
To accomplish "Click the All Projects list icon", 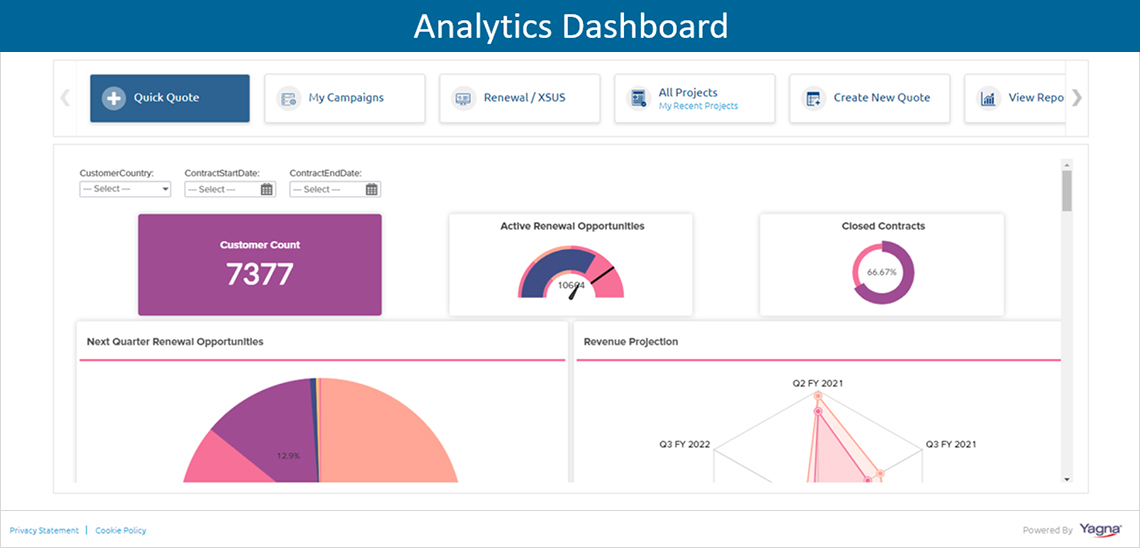I will 638,98.
